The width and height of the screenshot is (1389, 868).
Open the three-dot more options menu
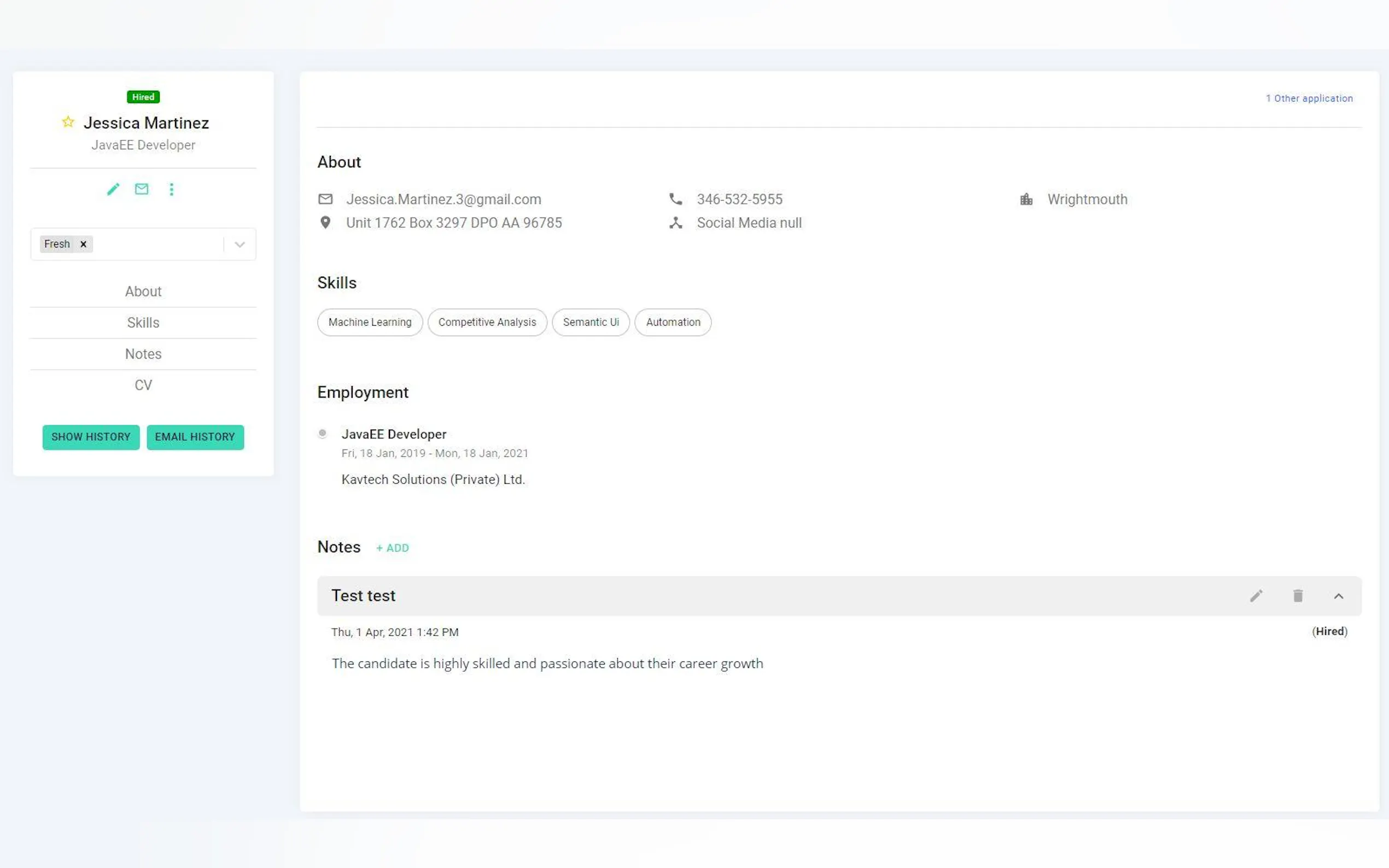pos(171,190)
